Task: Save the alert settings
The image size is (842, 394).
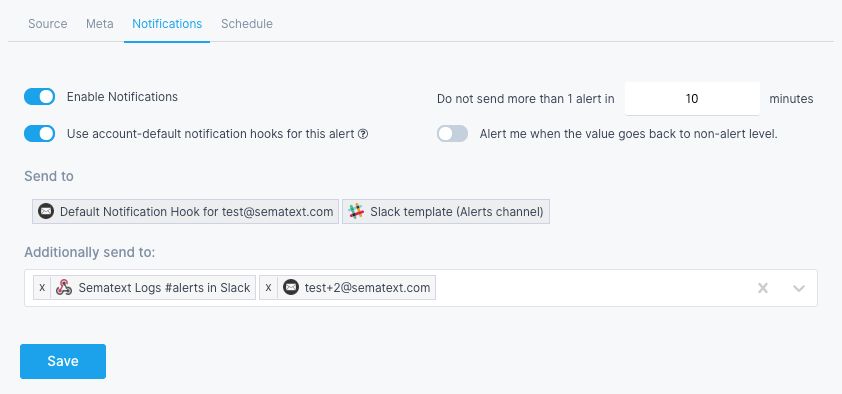Action: pyautogui.click(x=63, y=361)
